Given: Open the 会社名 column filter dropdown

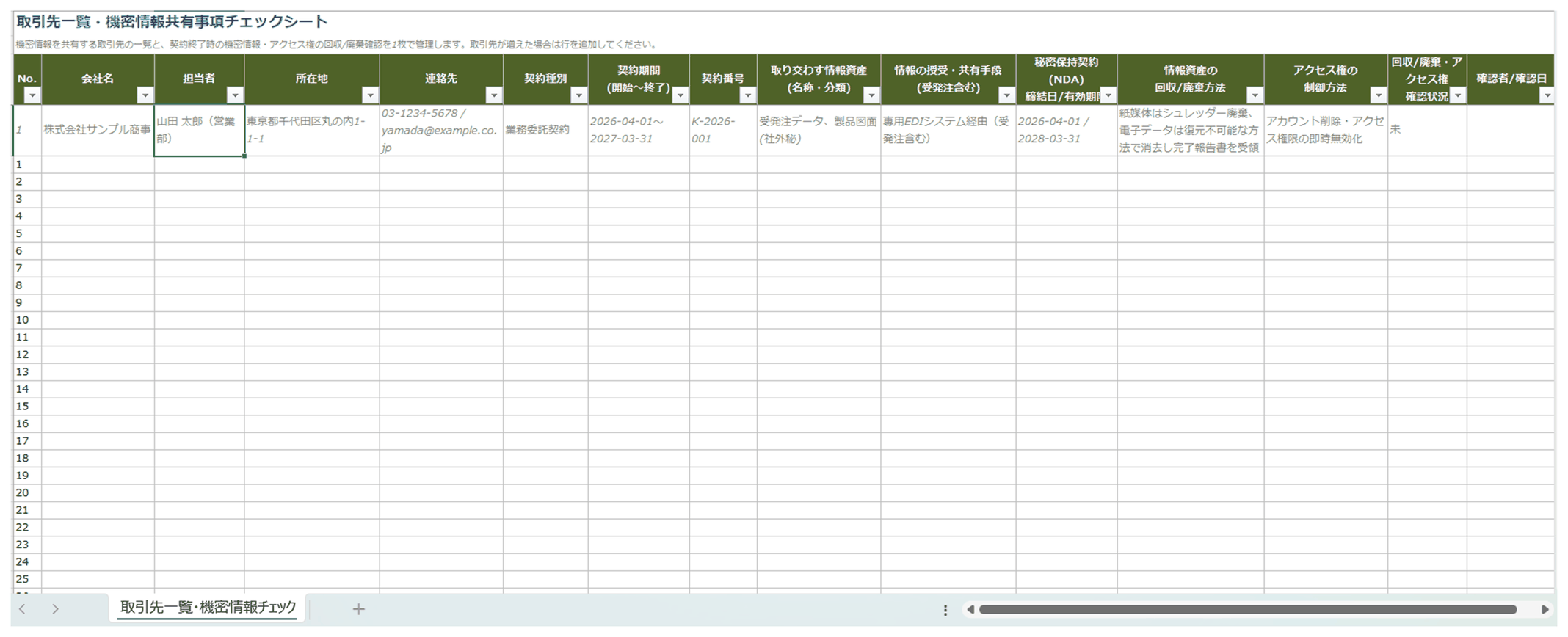Looking at the screenshot, I should [x=145, y=95].
